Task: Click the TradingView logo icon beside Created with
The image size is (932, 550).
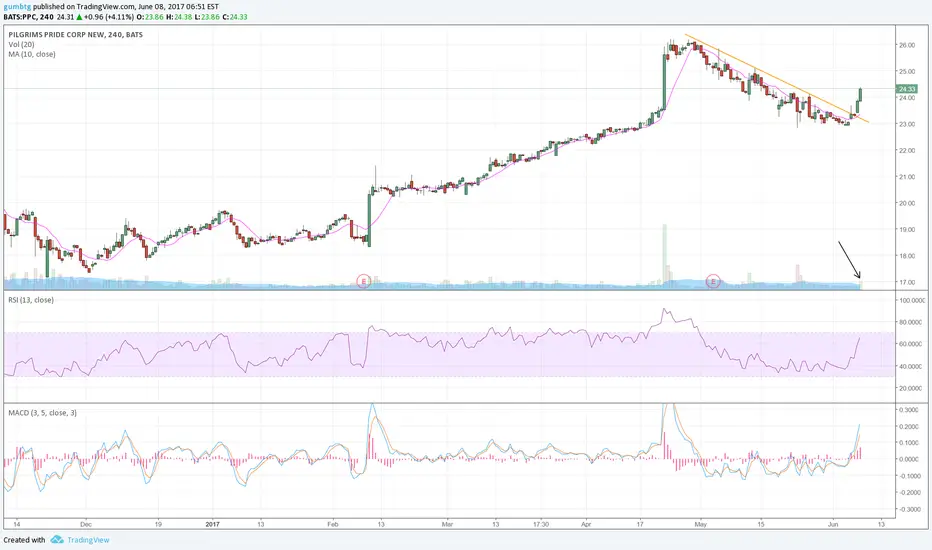Action: pos(57,539)
